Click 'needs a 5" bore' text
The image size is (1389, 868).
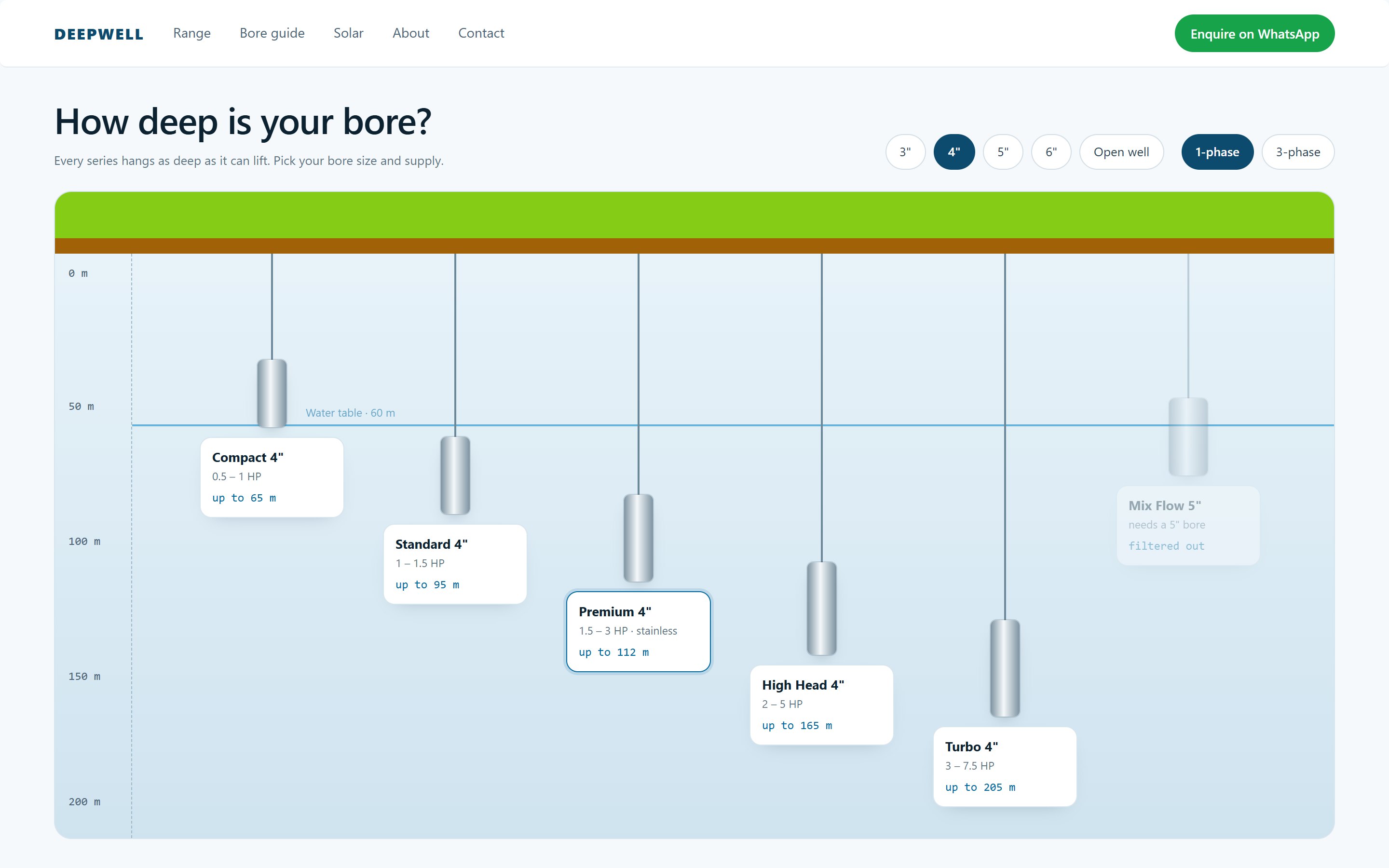point(1166,525)
